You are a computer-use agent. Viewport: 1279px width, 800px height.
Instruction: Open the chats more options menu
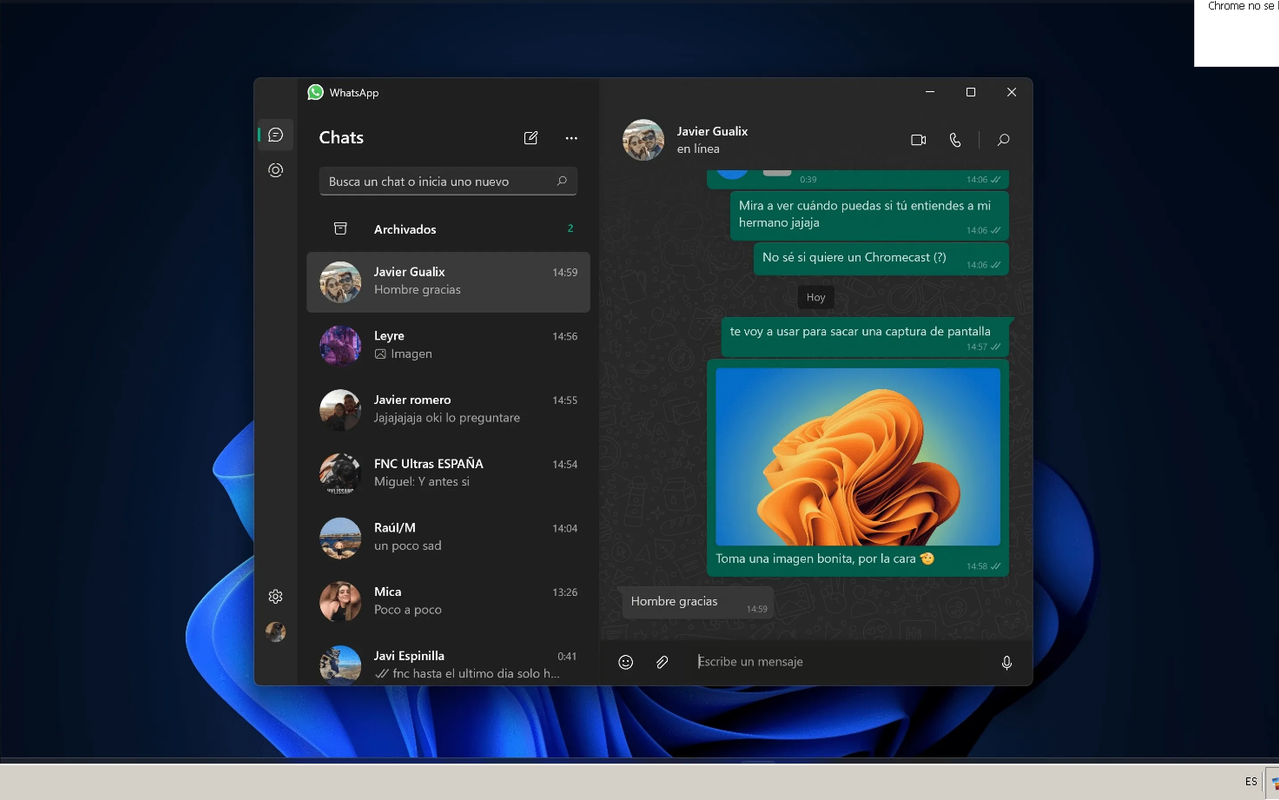[x=571, y=138]
